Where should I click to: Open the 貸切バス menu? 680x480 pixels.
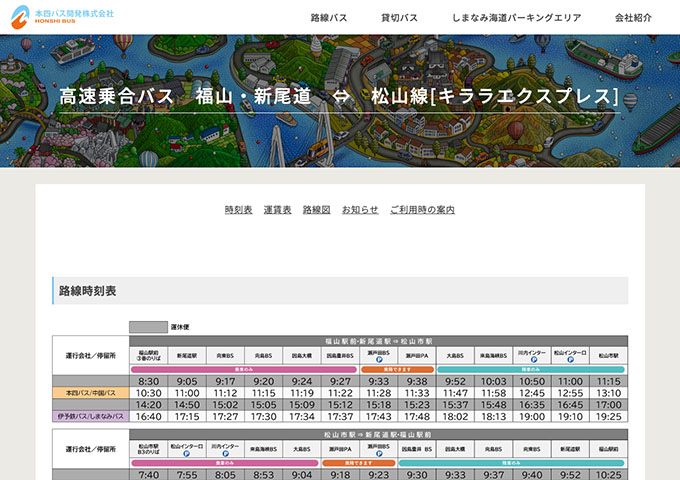[399, 18]
